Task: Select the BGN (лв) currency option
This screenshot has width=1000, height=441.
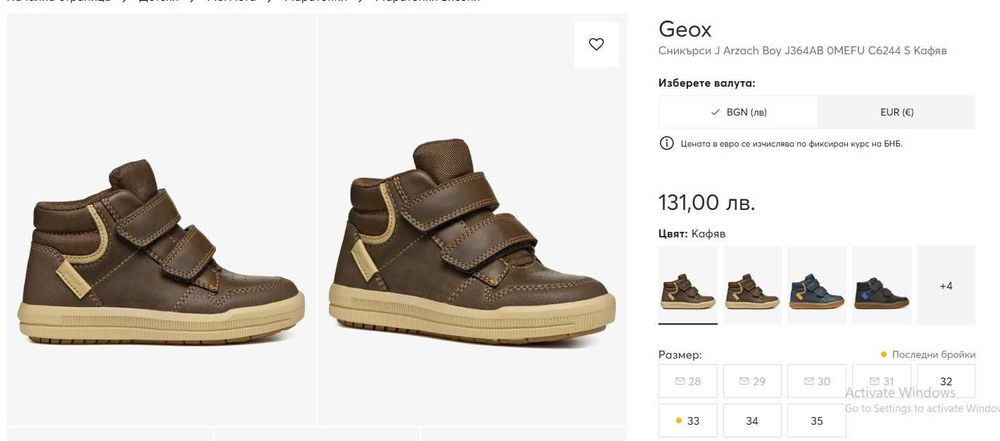Action: pyautogui.click(x=738, y=112)
